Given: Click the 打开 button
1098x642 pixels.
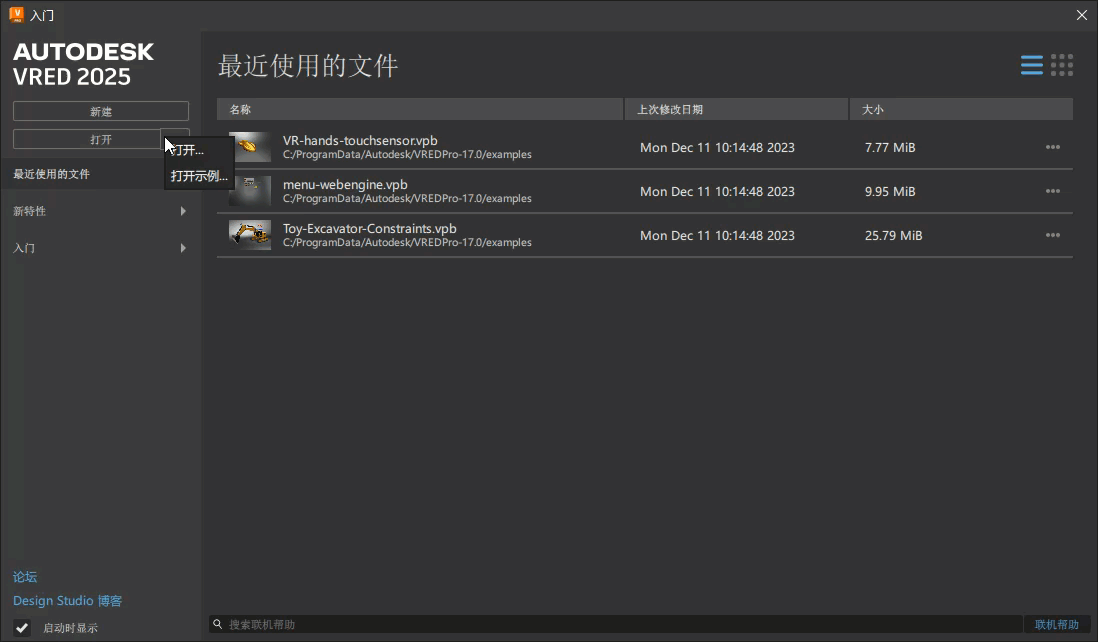Looking at the screenshot, I should (87, 139).
